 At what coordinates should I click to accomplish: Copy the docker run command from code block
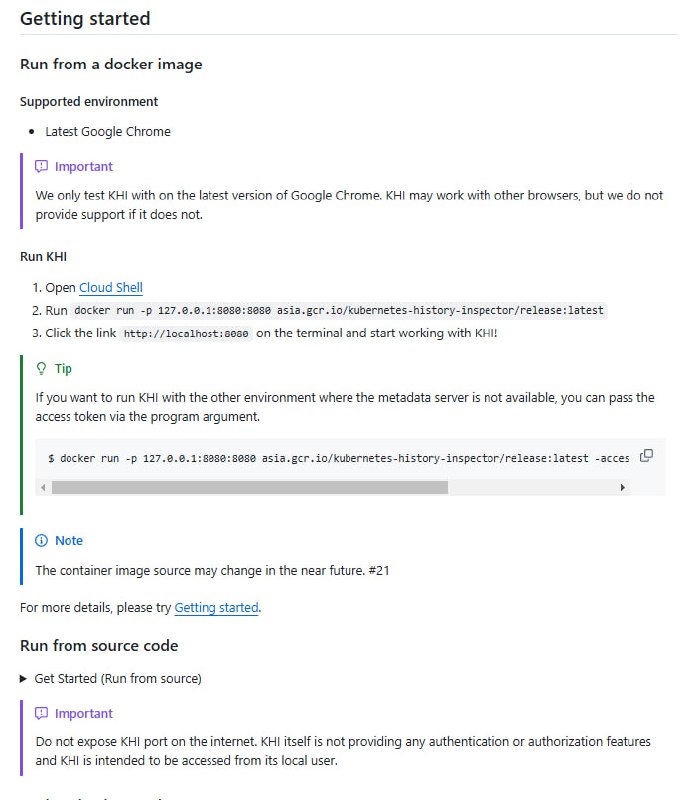point(646,455)
